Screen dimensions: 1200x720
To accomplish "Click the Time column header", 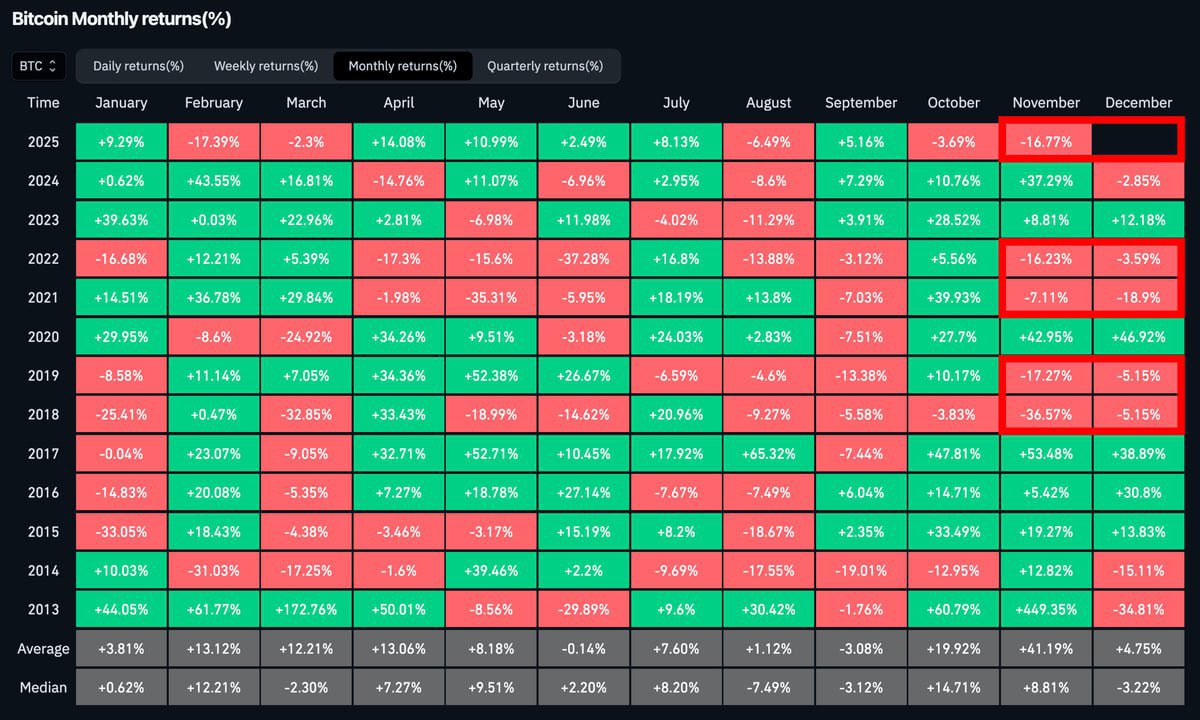I will tap(44, 102).
